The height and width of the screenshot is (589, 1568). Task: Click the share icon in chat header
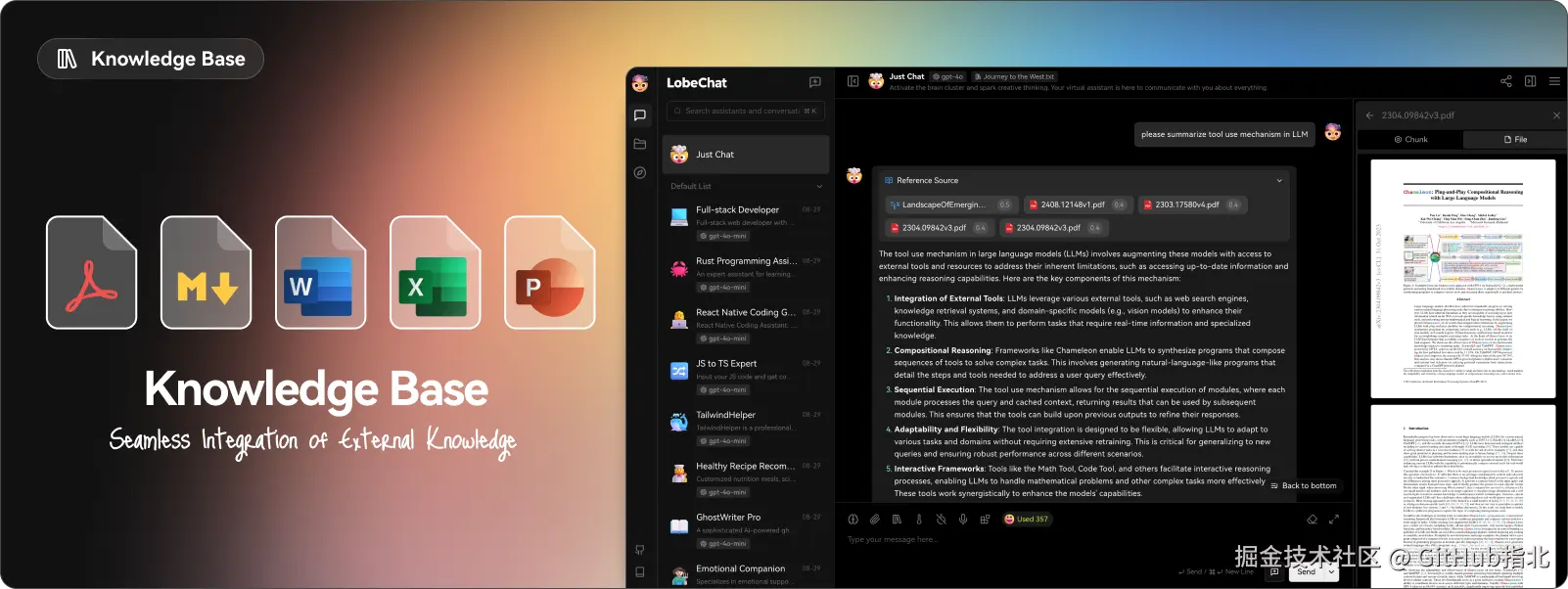1506,81
